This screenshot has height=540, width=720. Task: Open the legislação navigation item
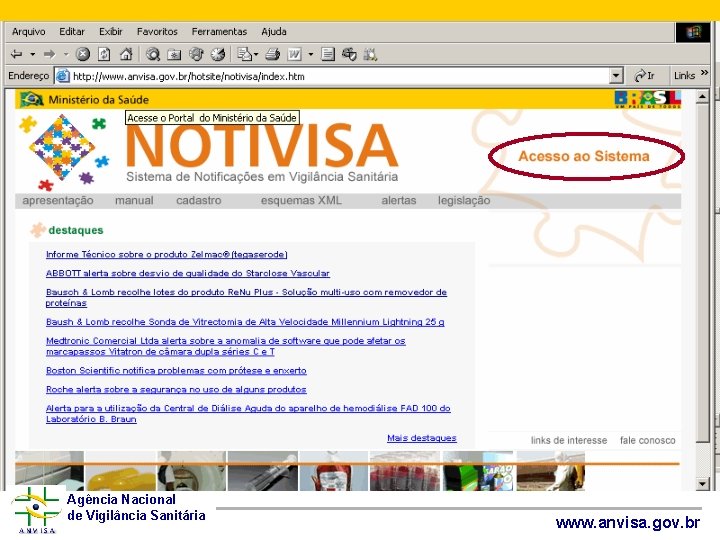(464, 200)
